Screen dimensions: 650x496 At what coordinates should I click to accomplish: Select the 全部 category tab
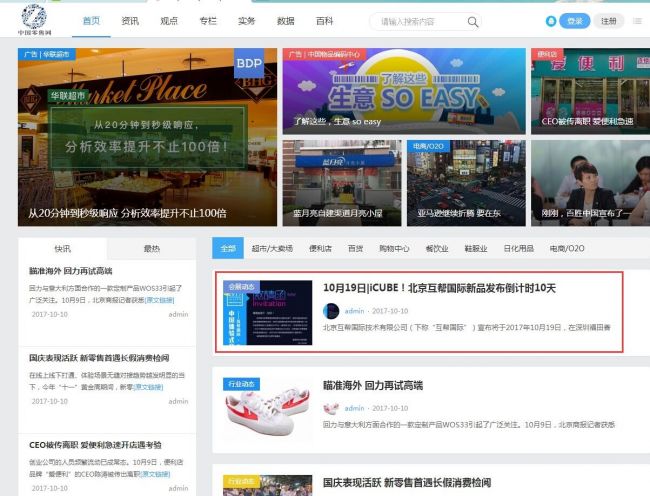tap(228, 248)
